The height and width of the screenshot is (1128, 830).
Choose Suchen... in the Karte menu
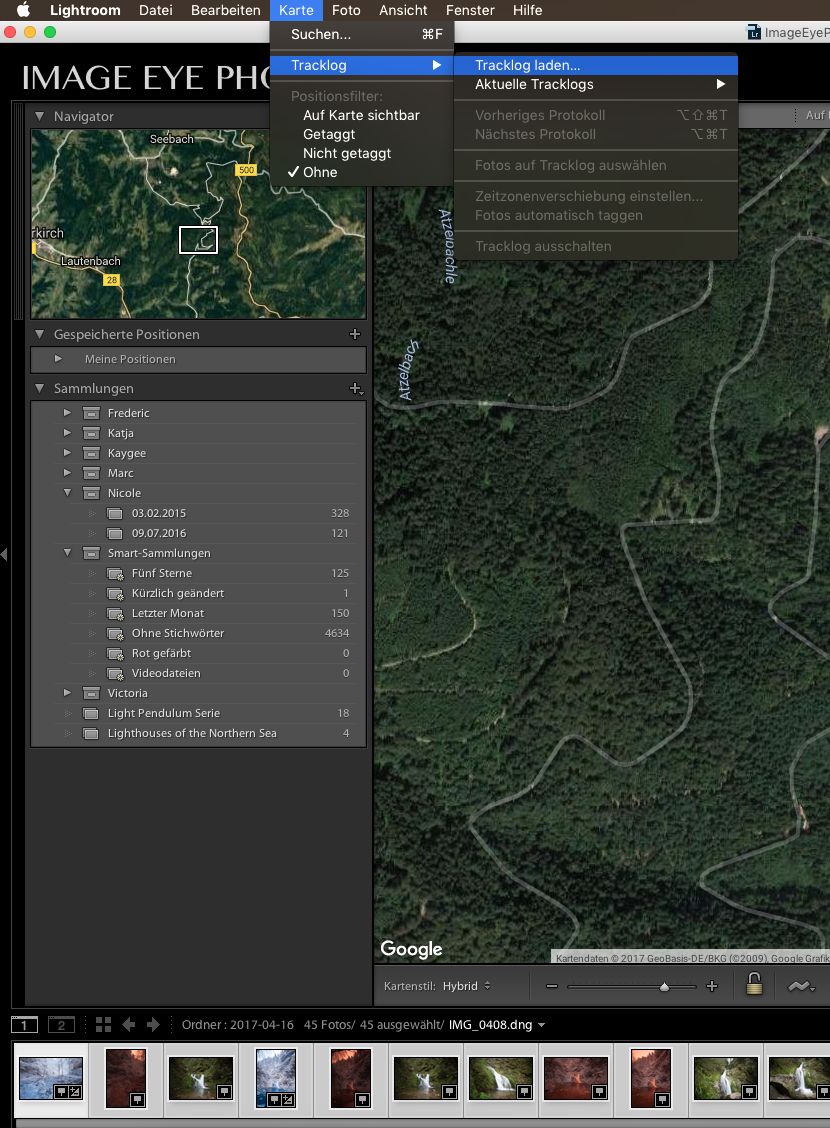tap(362, 34)
